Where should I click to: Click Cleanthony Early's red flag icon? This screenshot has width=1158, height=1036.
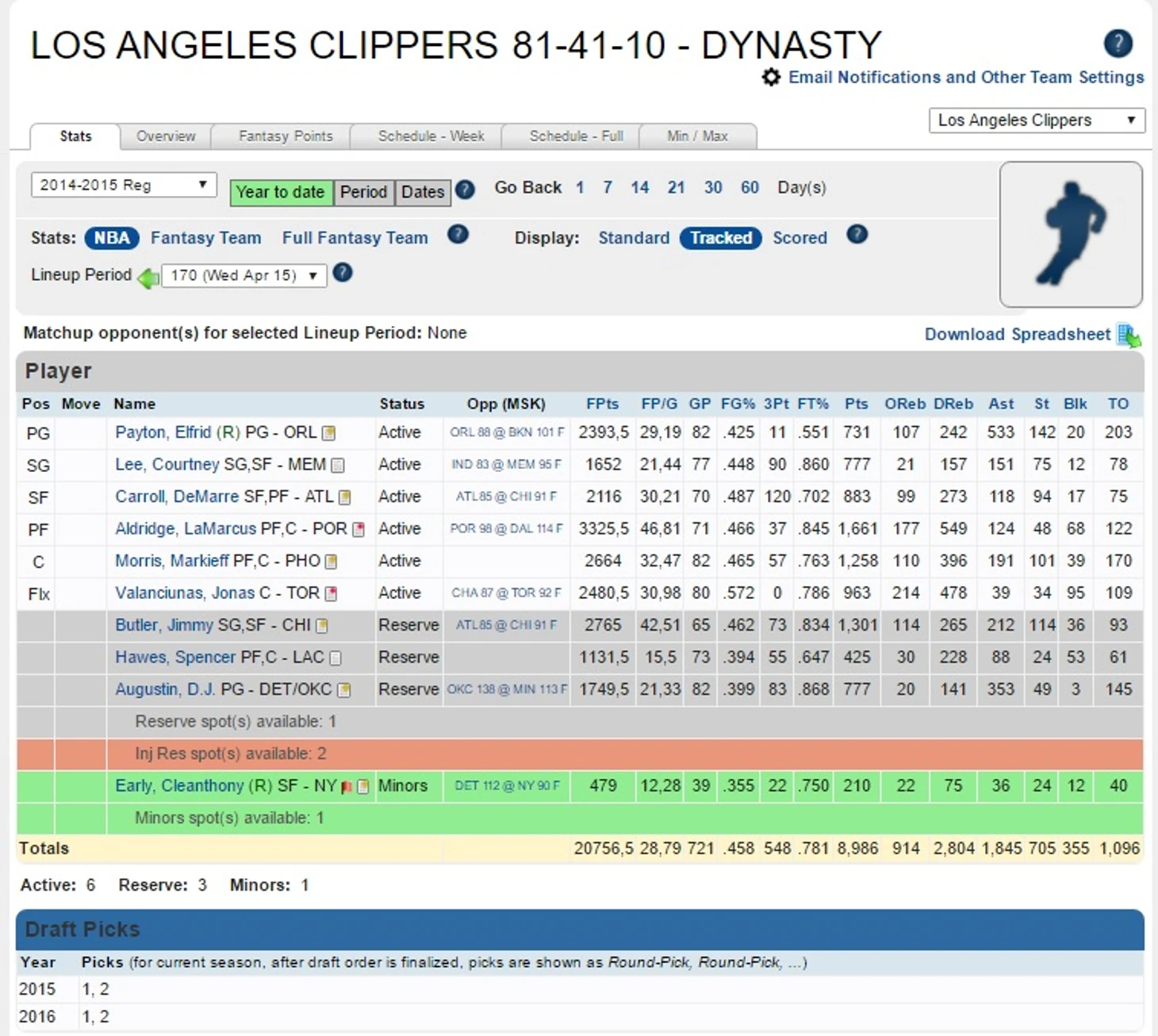point(347,787)
